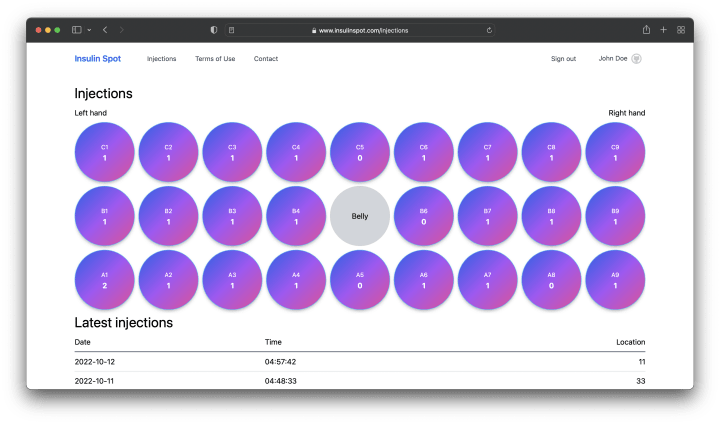Select injection spot B6
The width and height of the screenshot is (720, 424).
[x=424, y=216]
